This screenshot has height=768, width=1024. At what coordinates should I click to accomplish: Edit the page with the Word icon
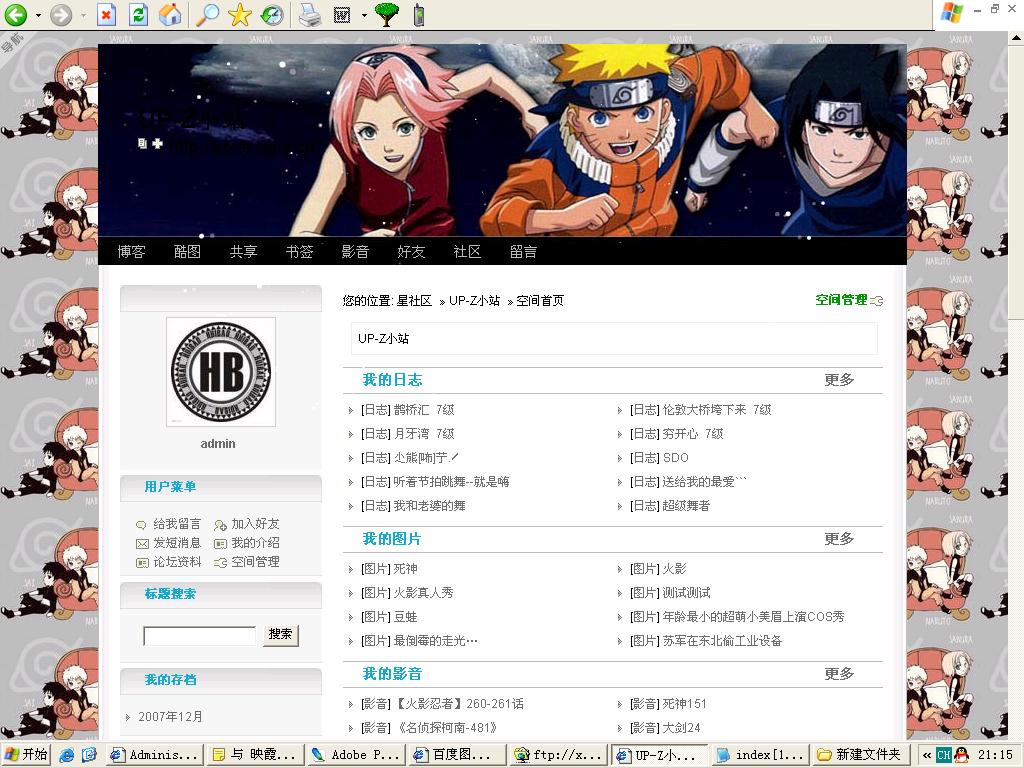click(342, 15)
